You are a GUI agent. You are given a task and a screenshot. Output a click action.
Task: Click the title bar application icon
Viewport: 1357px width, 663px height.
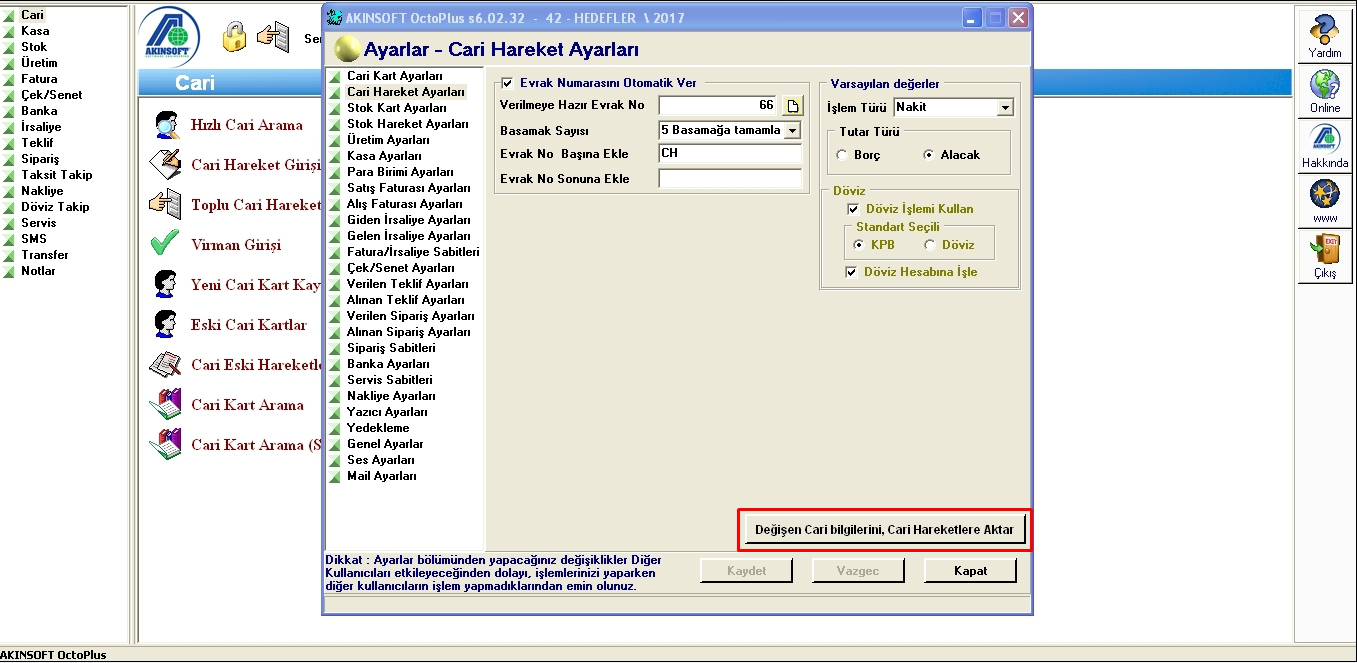click(335, 17)
